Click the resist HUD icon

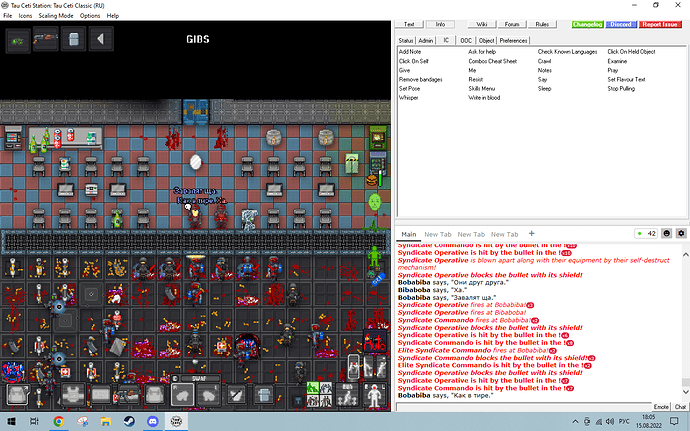point(354,367)
